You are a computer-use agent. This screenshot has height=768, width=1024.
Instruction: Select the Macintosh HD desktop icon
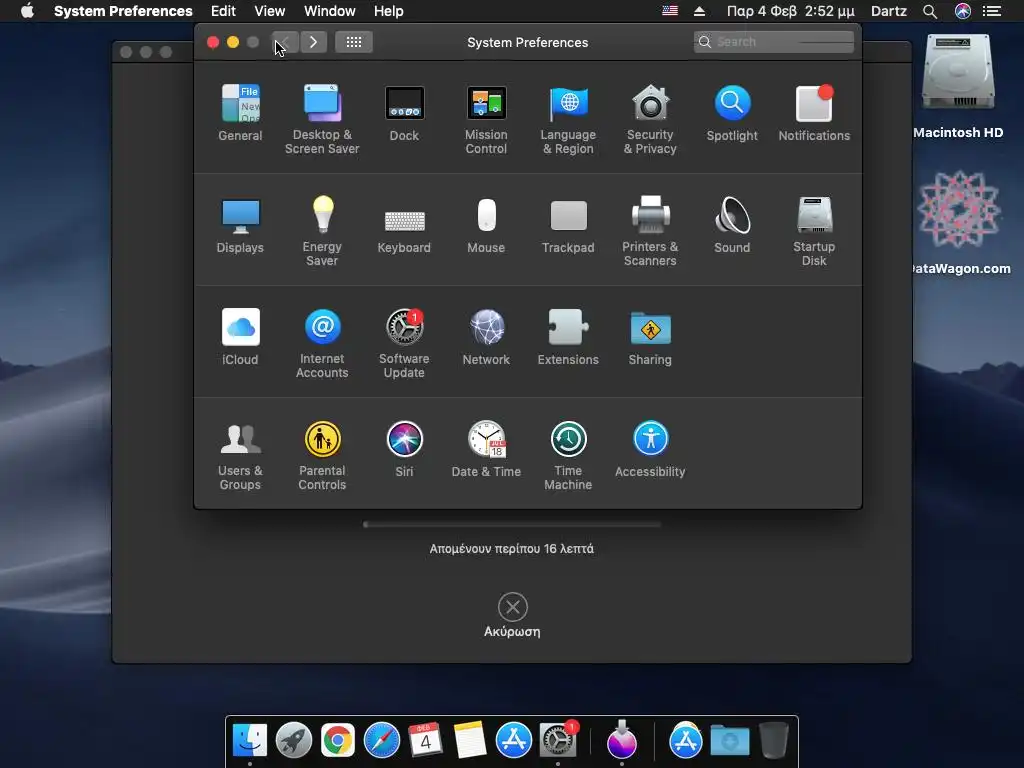click(x=958, y=86)
